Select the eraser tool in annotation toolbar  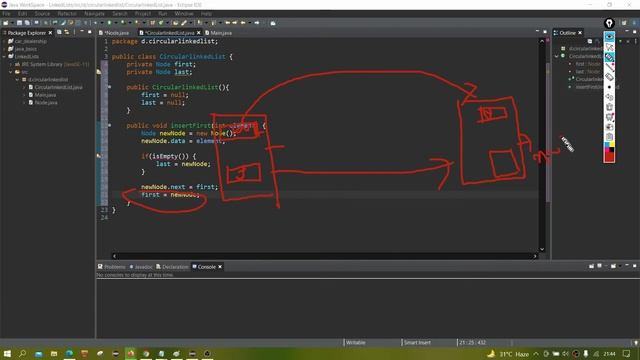[609, 77]
